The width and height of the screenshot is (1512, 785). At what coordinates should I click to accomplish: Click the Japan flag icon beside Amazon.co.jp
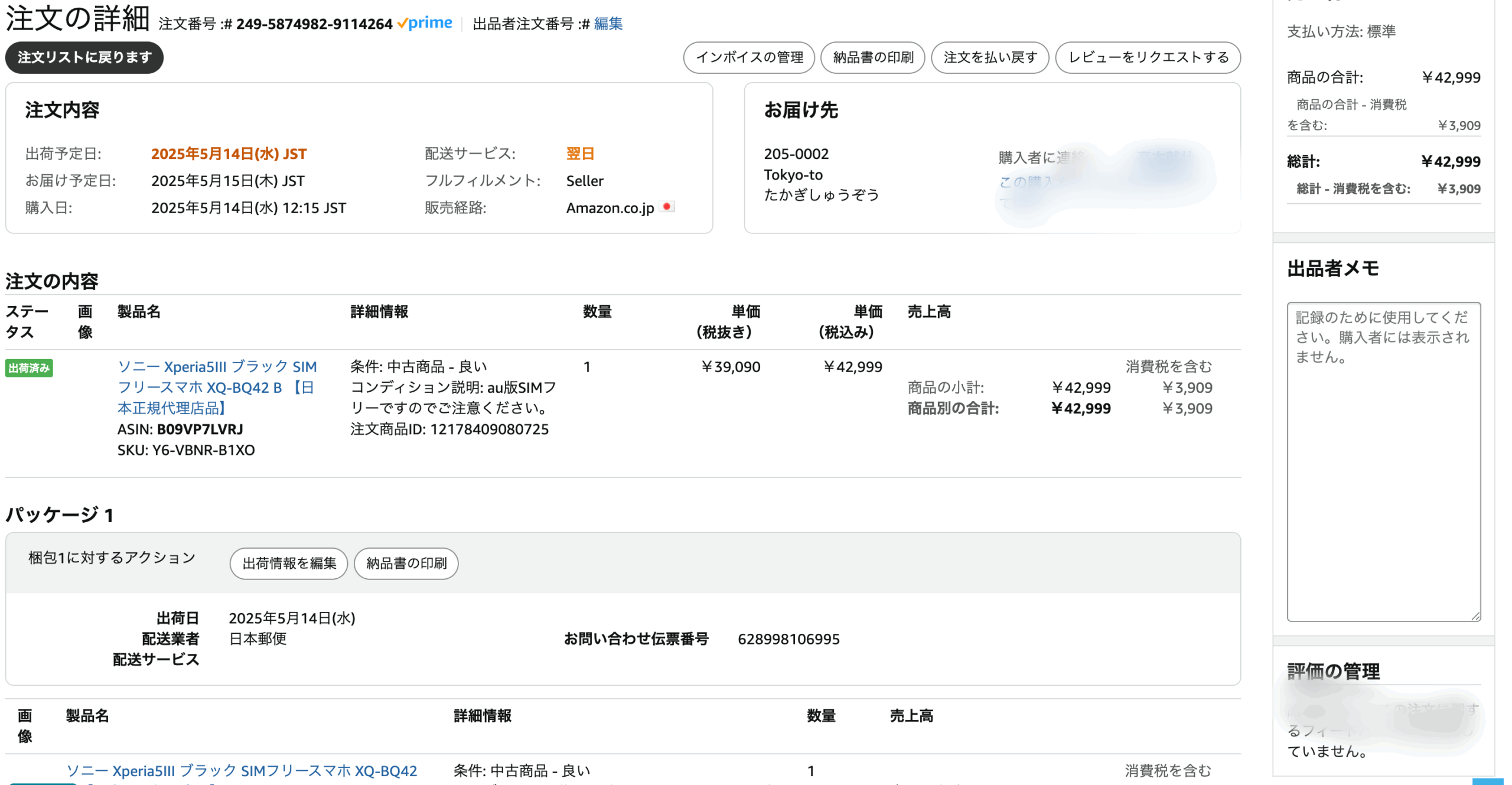coord(667,207)
